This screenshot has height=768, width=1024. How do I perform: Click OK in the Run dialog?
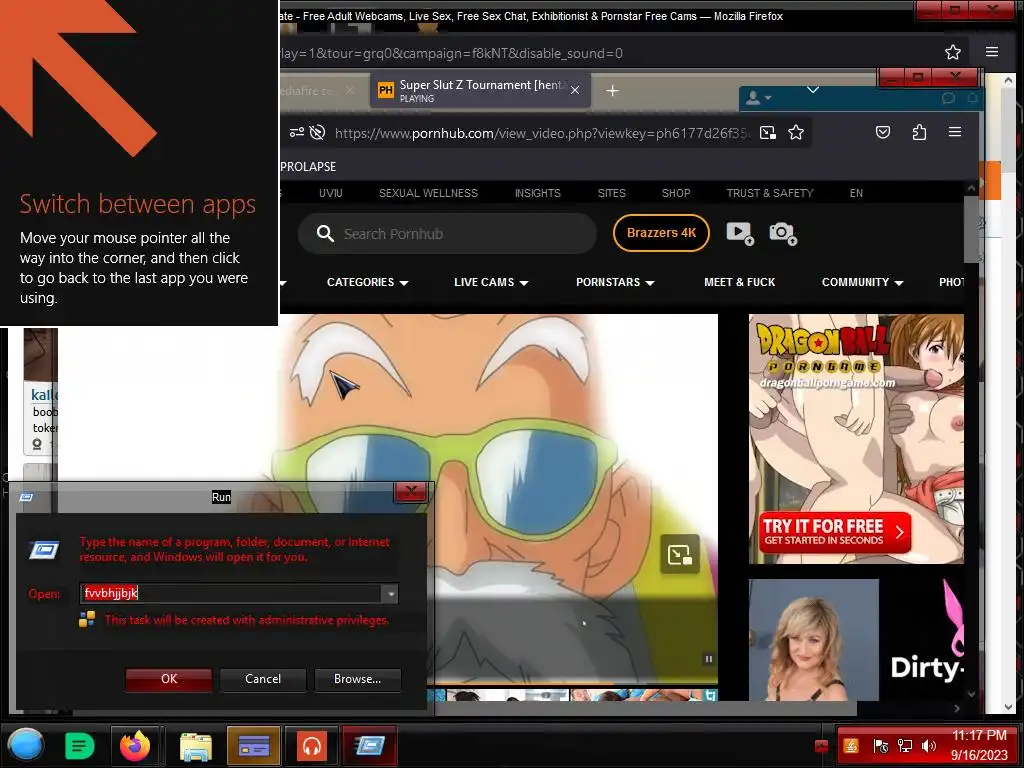coord(169,679)
